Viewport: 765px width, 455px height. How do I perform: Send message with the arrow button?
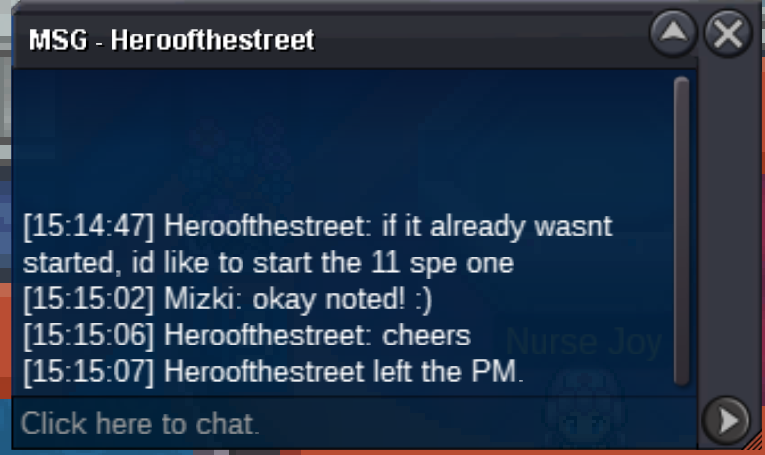click(x=726, y=420)
